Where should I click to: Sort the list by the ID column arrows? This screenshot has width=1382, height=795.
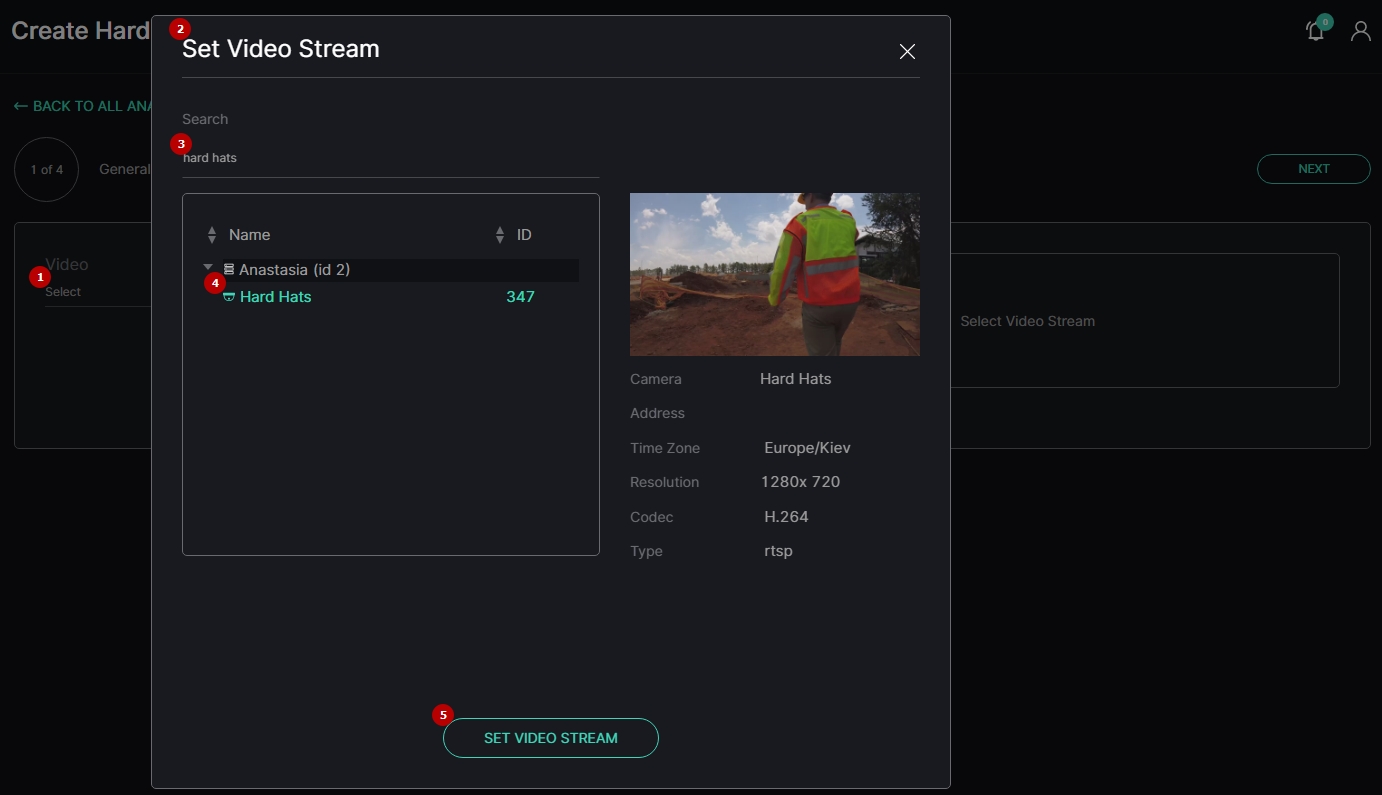click(x=500, y=235)
